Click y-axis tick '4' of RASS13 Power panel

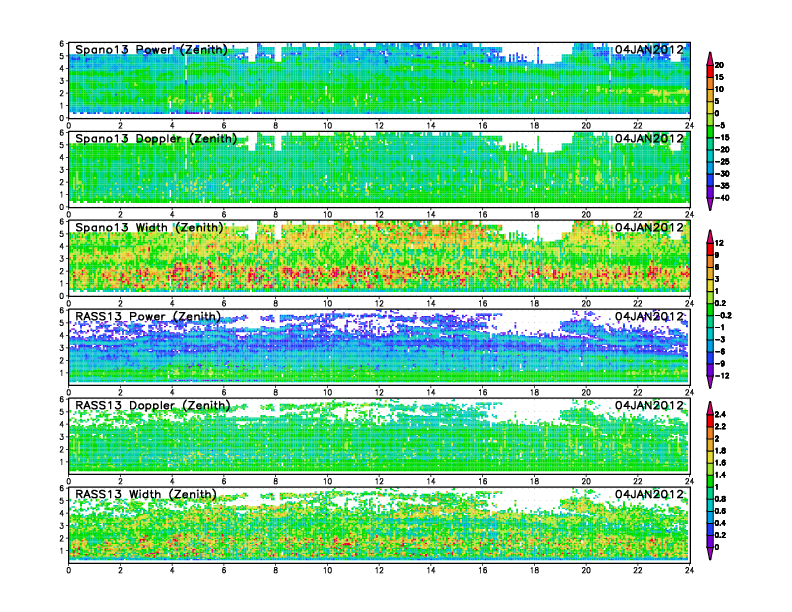coord(62,335)
